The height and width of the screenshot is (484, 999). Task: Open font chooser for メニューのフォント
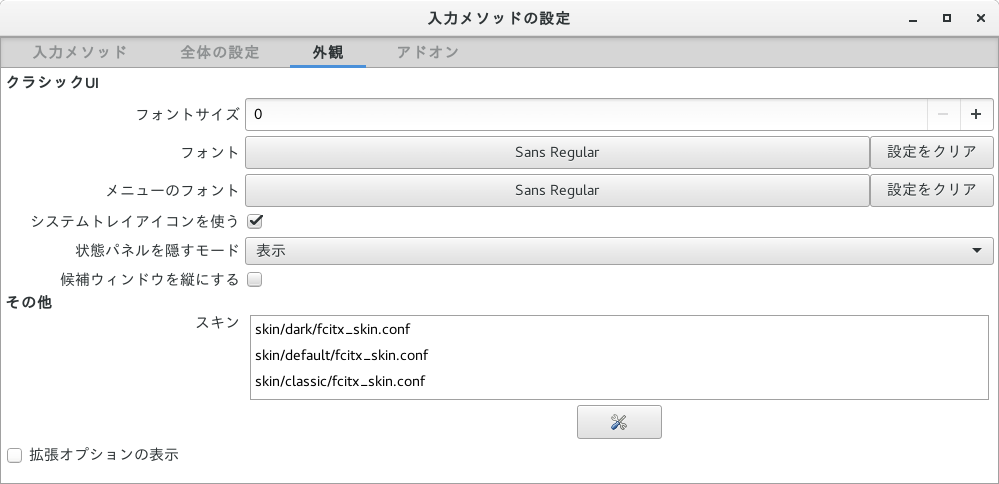pos(557,190)
